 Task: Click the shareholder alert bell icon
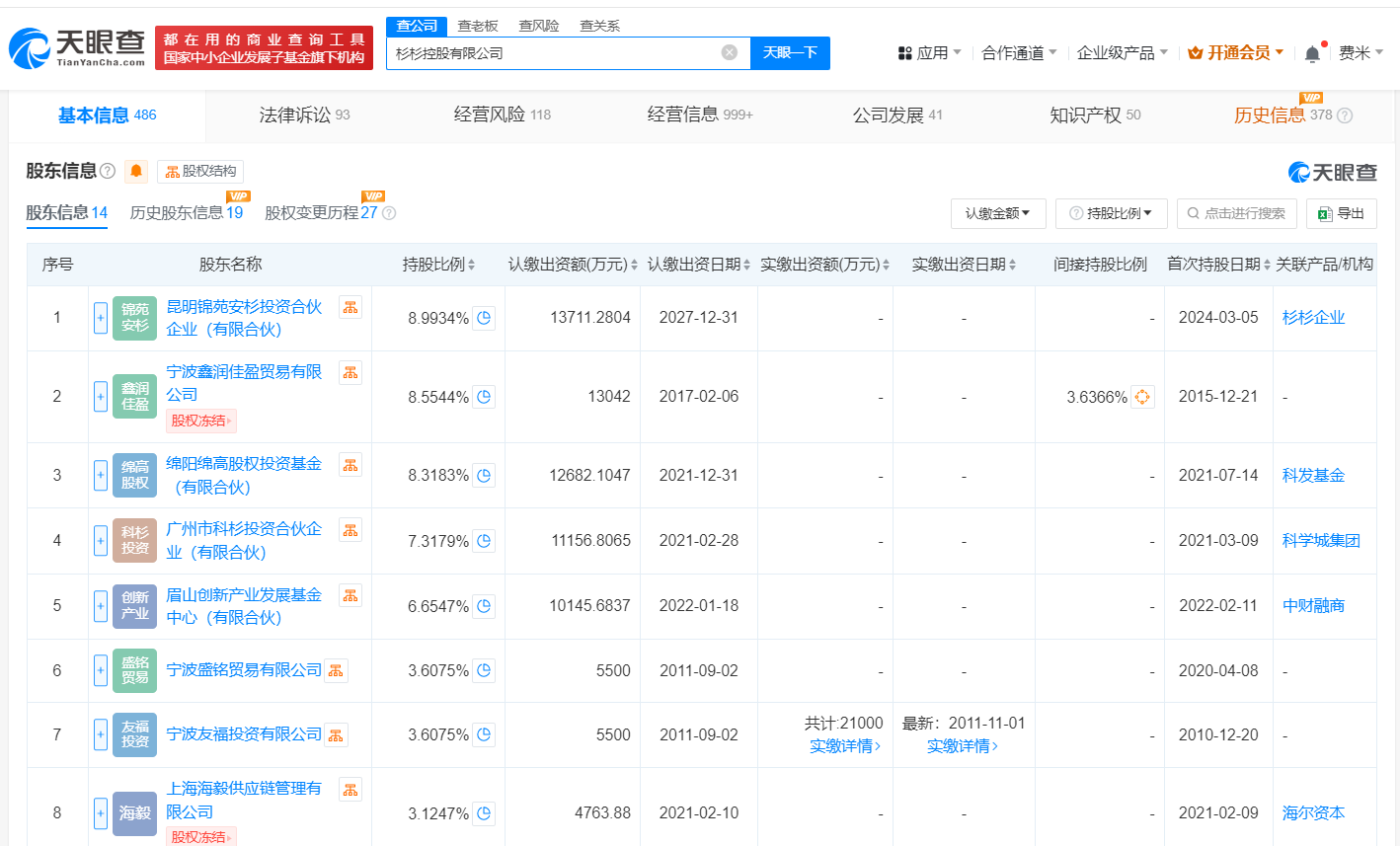tap(136, 171)
